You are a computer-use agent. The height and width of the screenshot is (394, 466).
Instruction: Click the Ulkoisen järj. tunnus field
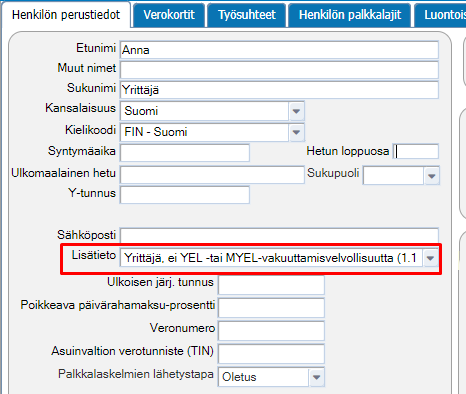tap(271, 285)
